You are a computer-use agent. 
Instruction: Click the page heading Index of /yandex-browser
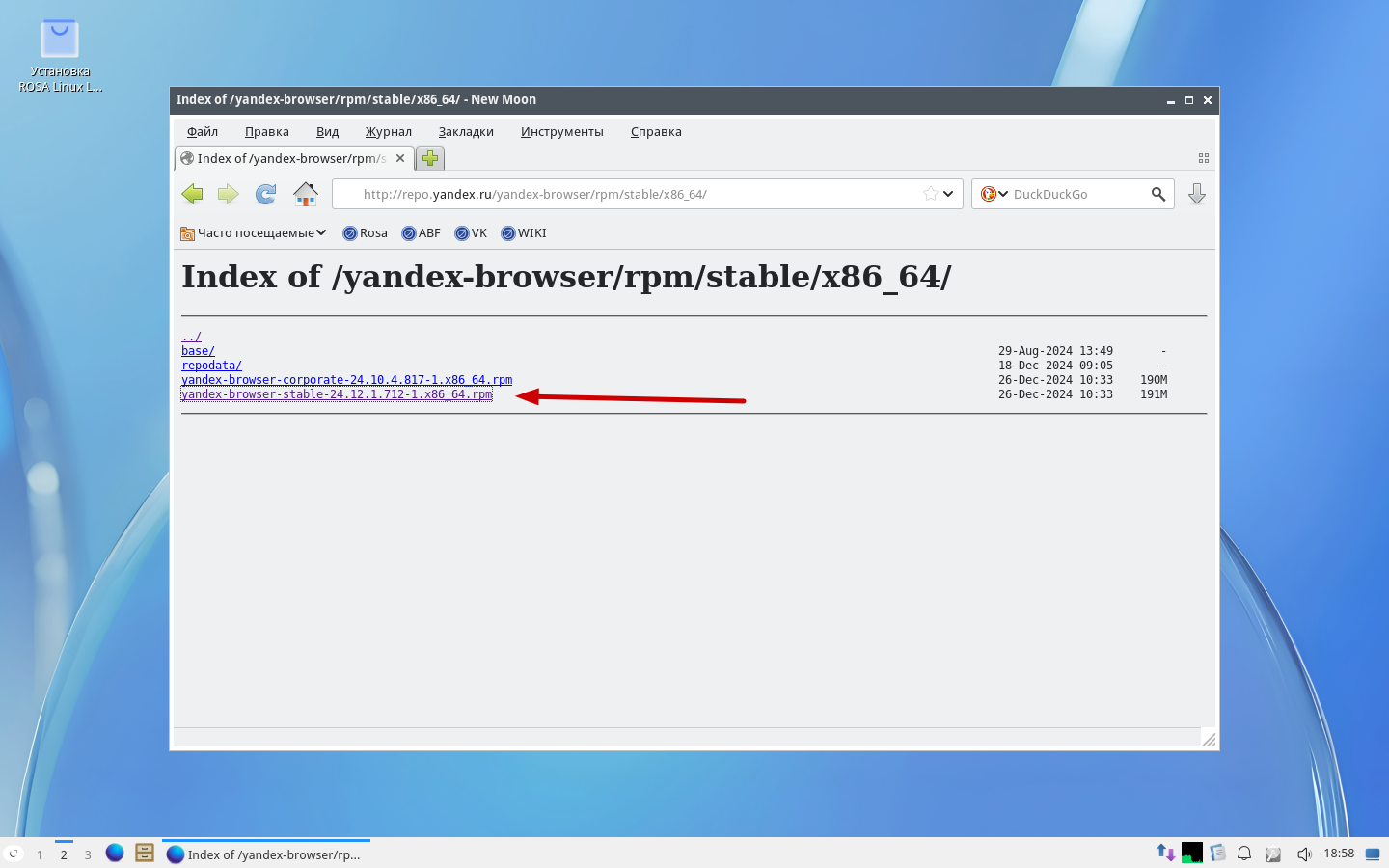(566, 277)
